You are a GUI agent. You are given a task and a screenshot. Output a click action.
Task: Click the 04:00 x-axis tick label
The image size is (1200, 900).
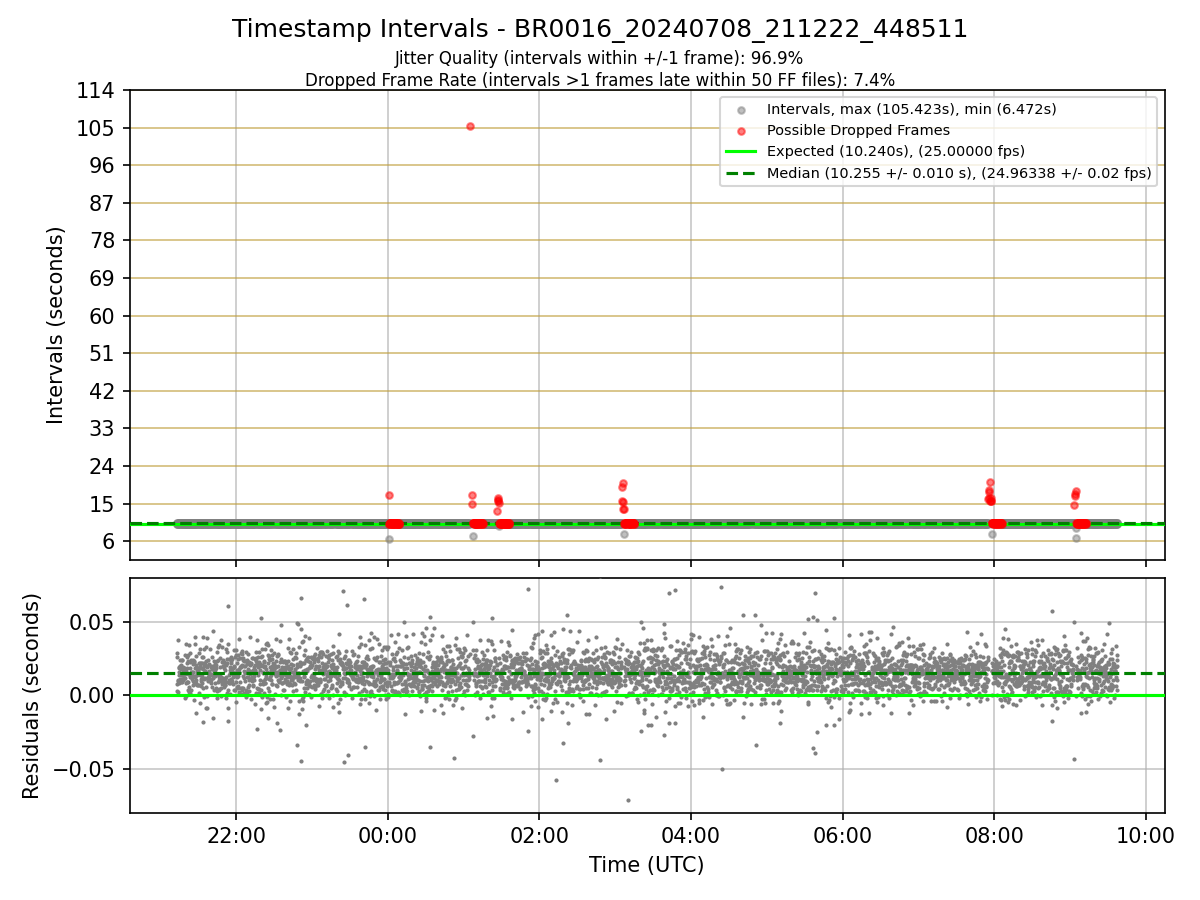691,834
